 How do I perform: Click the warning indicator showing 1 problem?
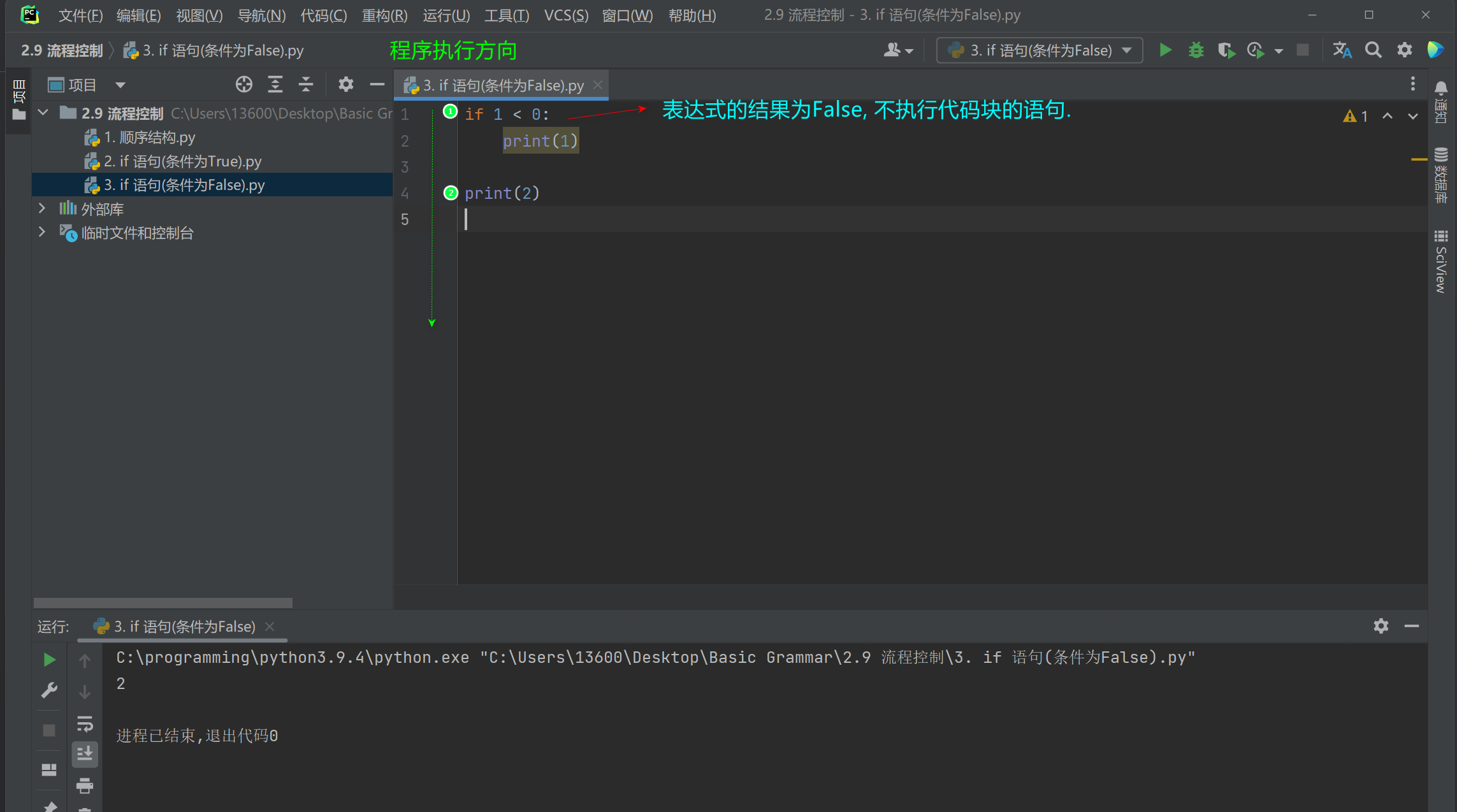1356,116
